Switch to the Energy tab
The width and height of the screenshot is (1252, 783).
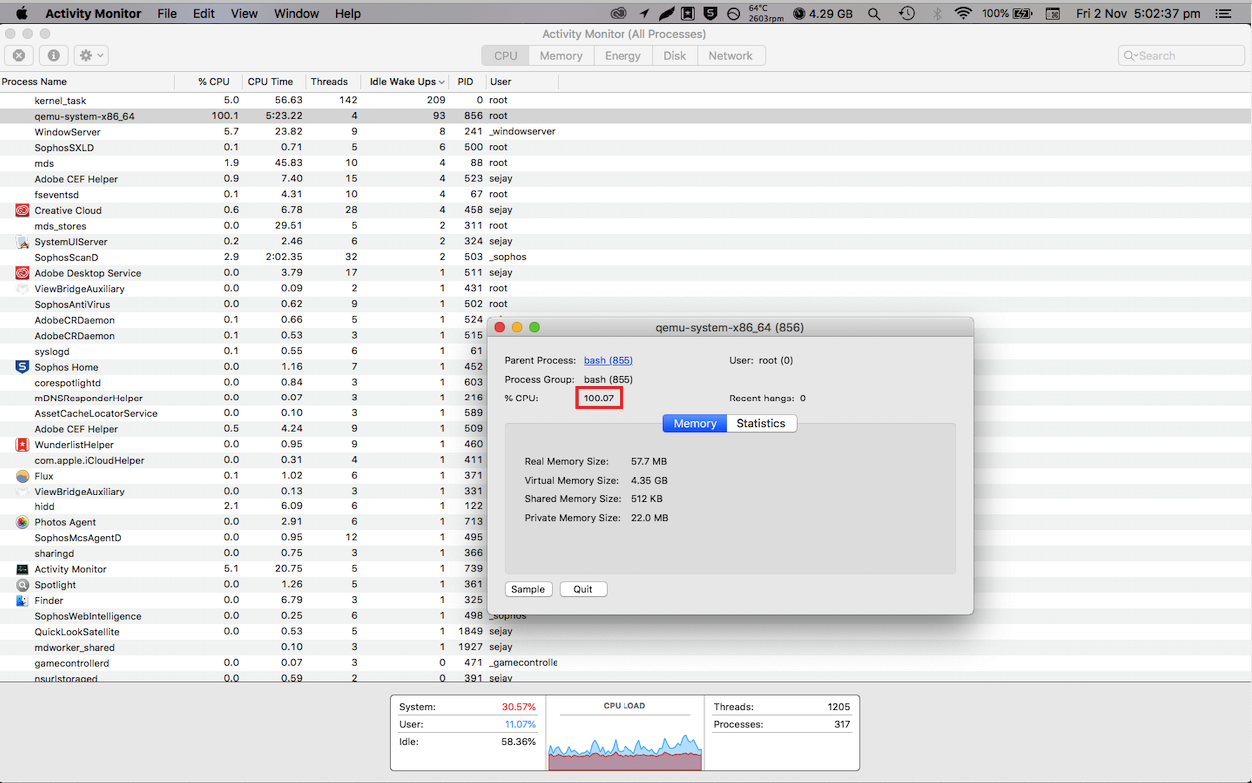pyautogui.click(x=622, y=56)
